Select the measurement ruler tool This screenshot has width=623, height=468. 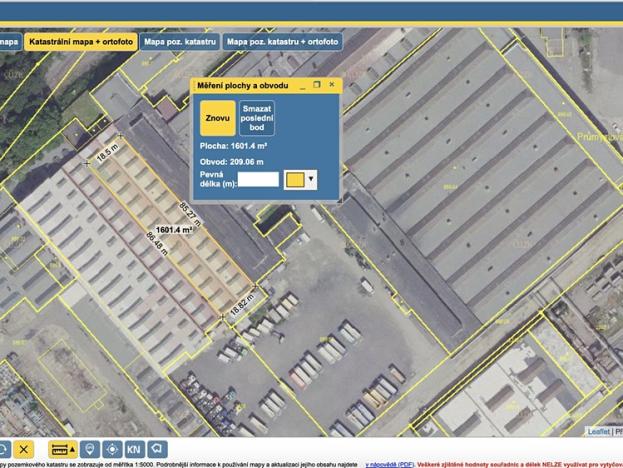pyautogui.click(x=60, y=449)
